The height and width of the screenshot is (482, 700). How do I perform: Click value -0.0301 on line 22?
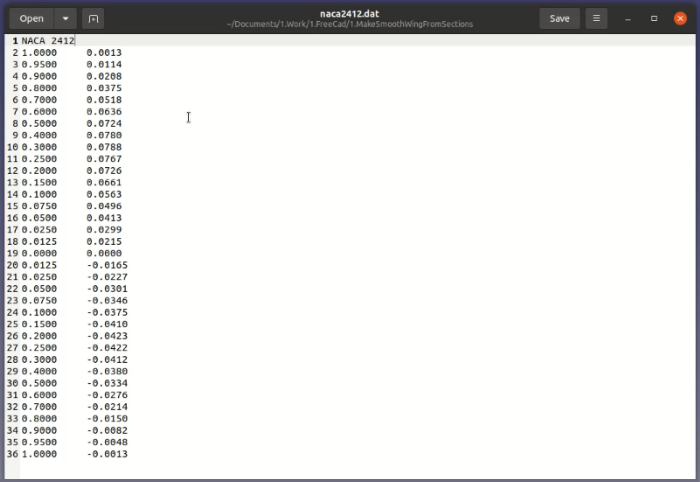[x=107, y=289]
